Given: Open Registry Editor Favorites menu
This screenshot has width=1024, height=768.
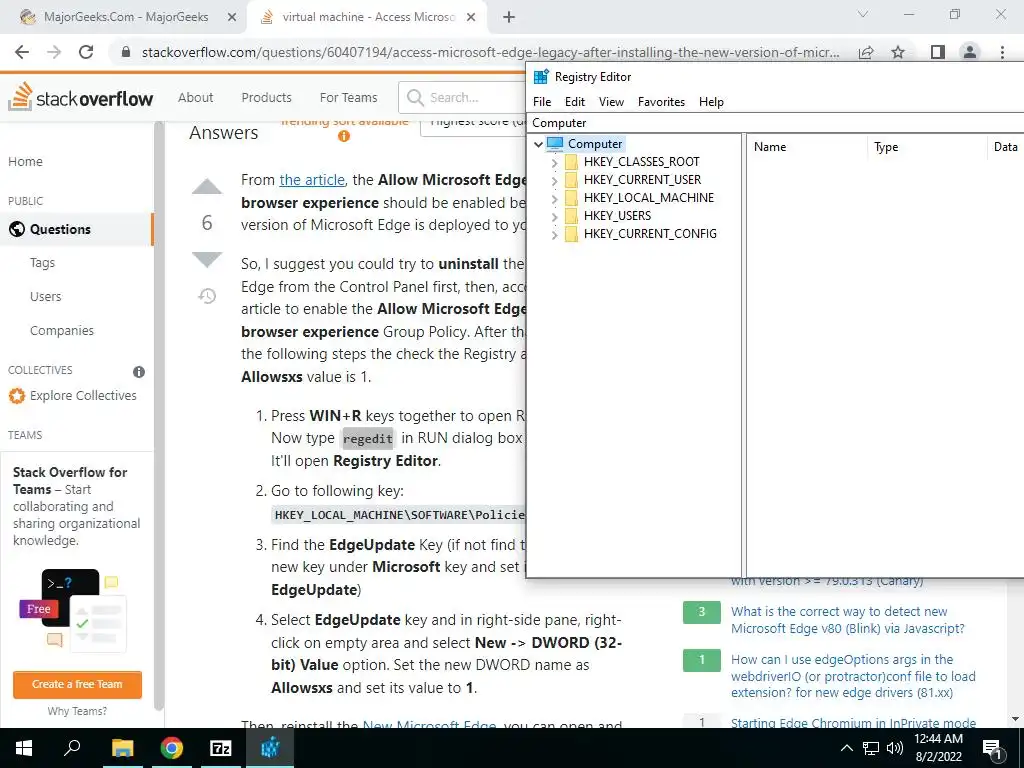Looking at the screenshot, I should click(x=661, y=102).
